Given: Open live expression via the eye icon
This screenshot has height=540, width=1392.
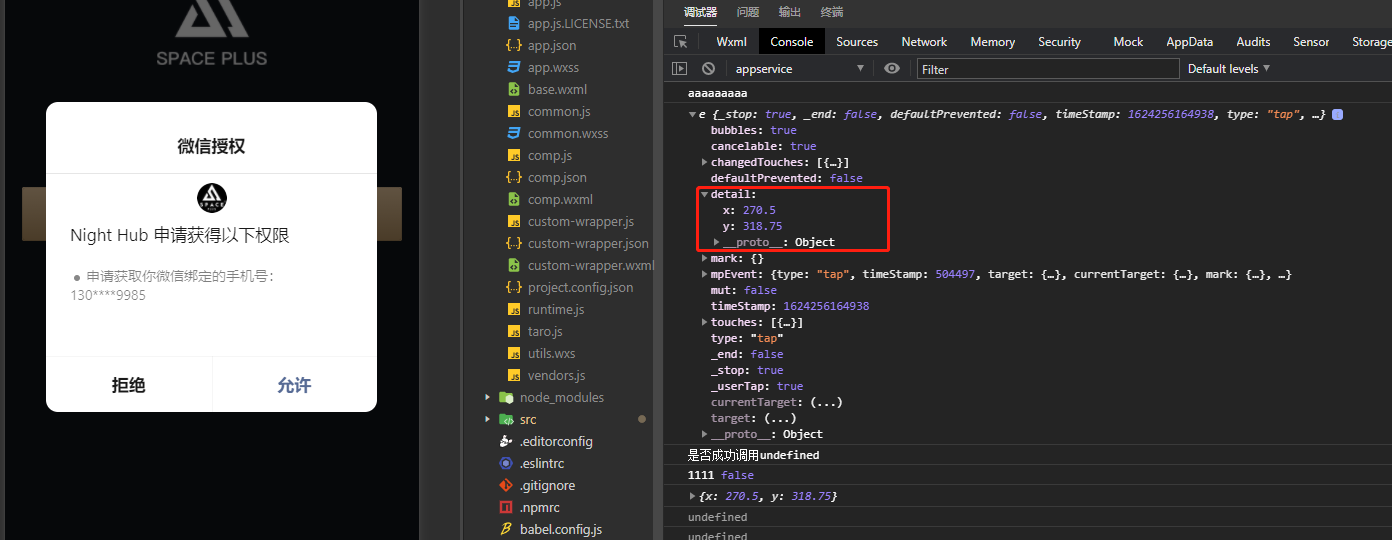Looking at the screenshot, I should 892,69.
